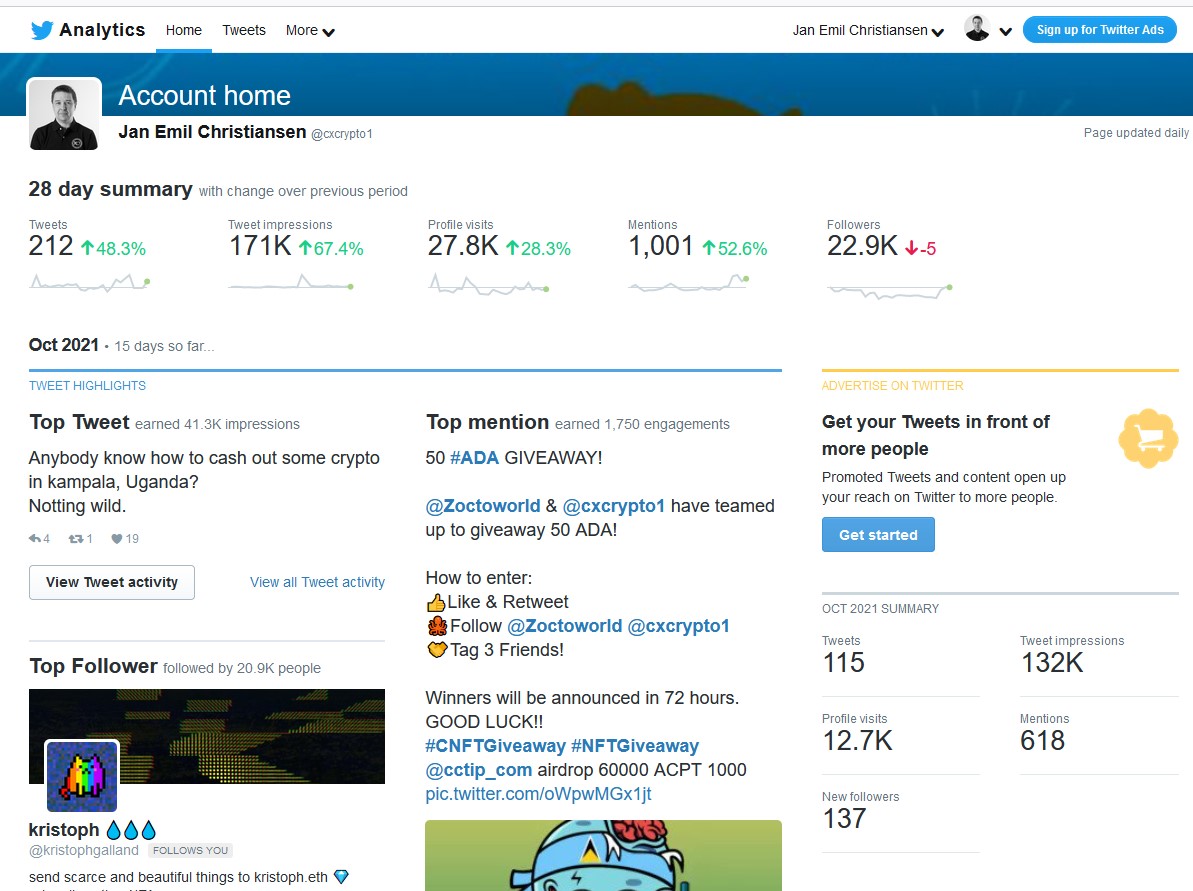Click the Top mention heading
Image resolution: width=1193 pixels, height=891 pixels.
pyautogui.click(x=487, y=422)
